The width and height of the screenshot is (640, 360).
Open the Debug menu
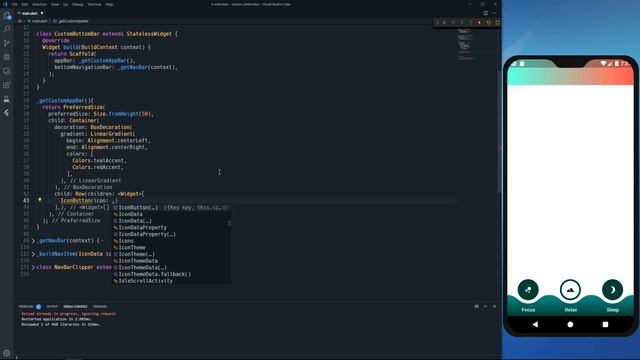point(78,4)
